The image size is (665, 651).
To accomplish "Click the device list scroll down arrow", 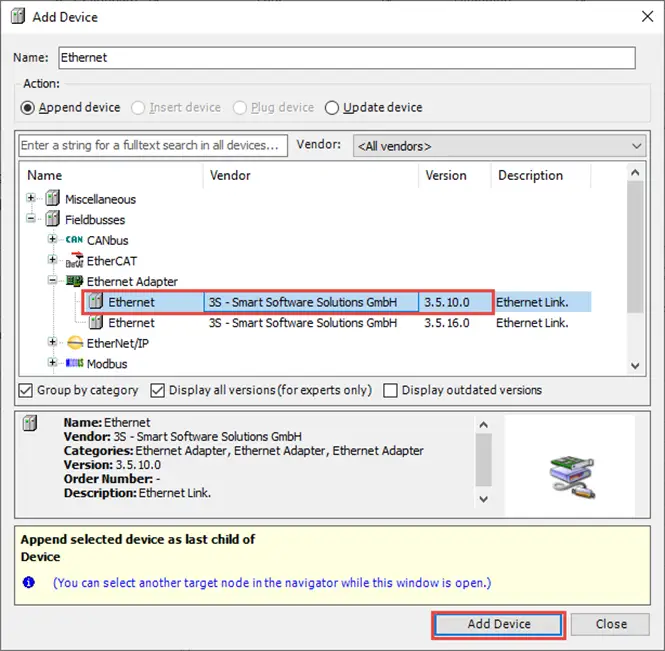I will point(635,366).
